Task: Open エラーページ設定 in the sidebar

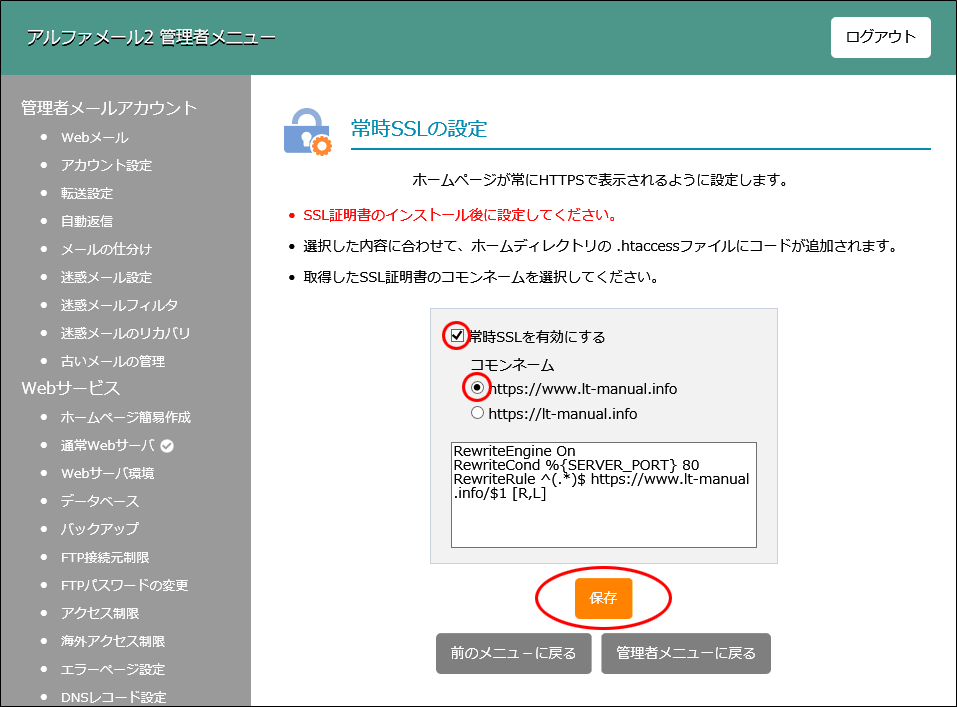Action: pos(113,670)
